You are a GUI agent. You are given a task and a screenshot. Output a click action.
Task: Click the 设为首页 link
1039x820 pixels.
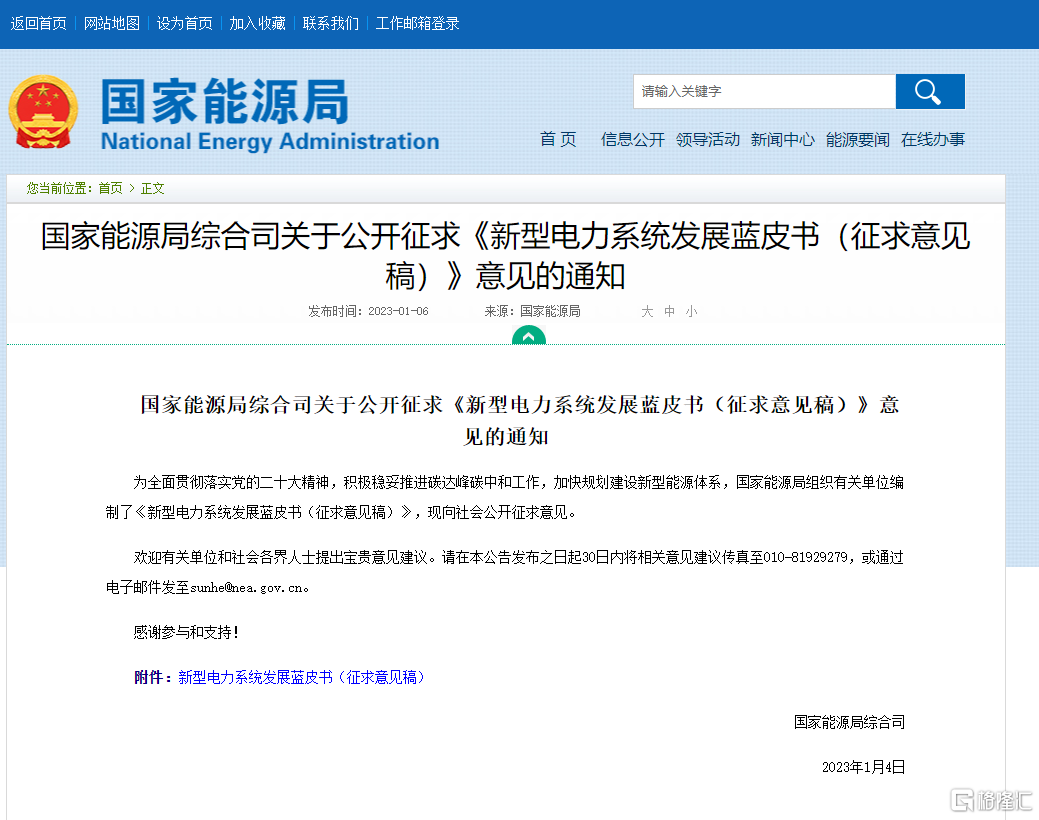185,24
